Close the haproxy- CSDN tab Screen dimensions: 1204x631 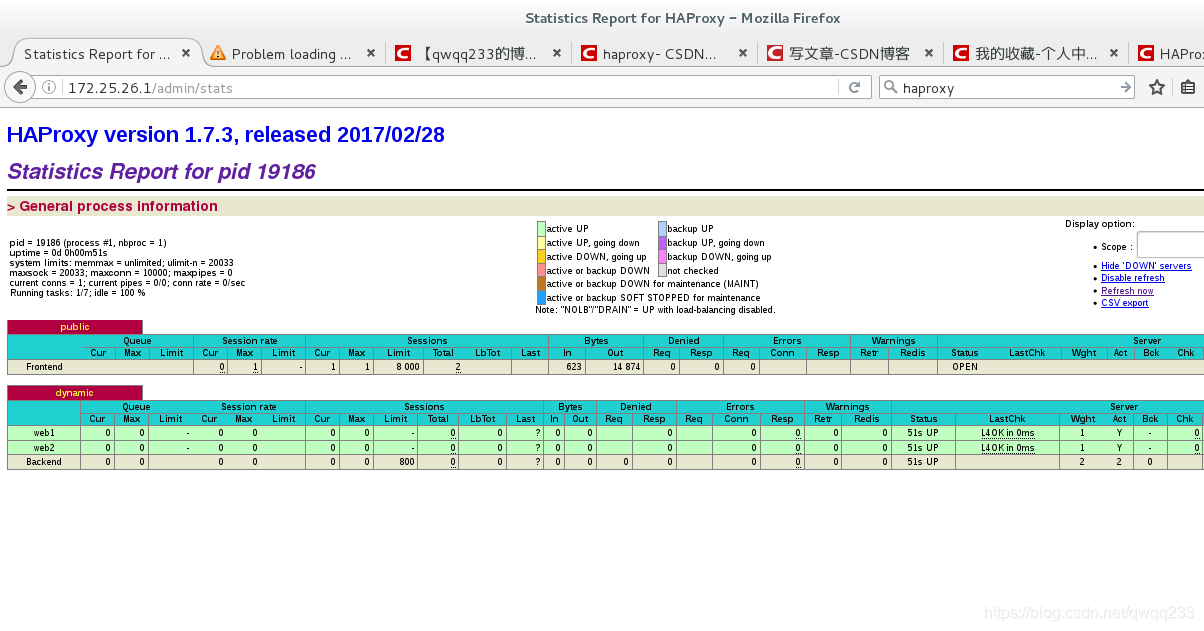(x=743, y=54)
